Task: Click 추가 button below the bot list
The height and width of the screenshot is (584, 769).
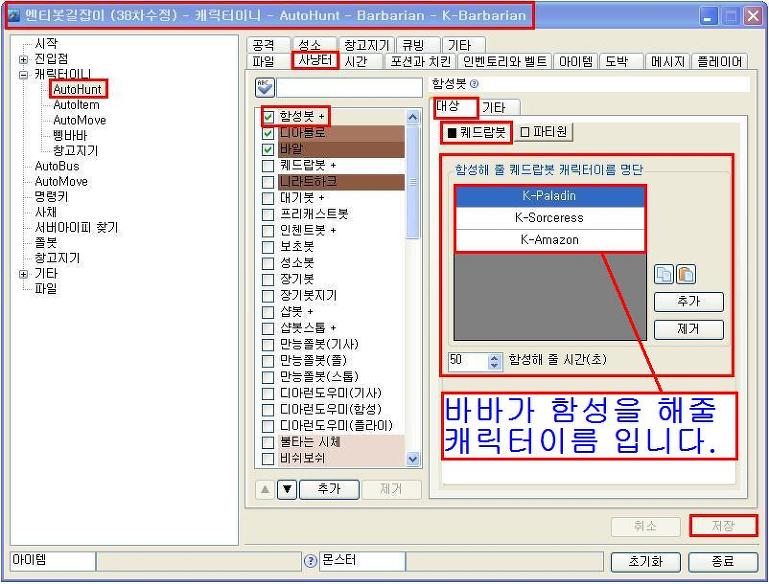Action: pos(329,489)
